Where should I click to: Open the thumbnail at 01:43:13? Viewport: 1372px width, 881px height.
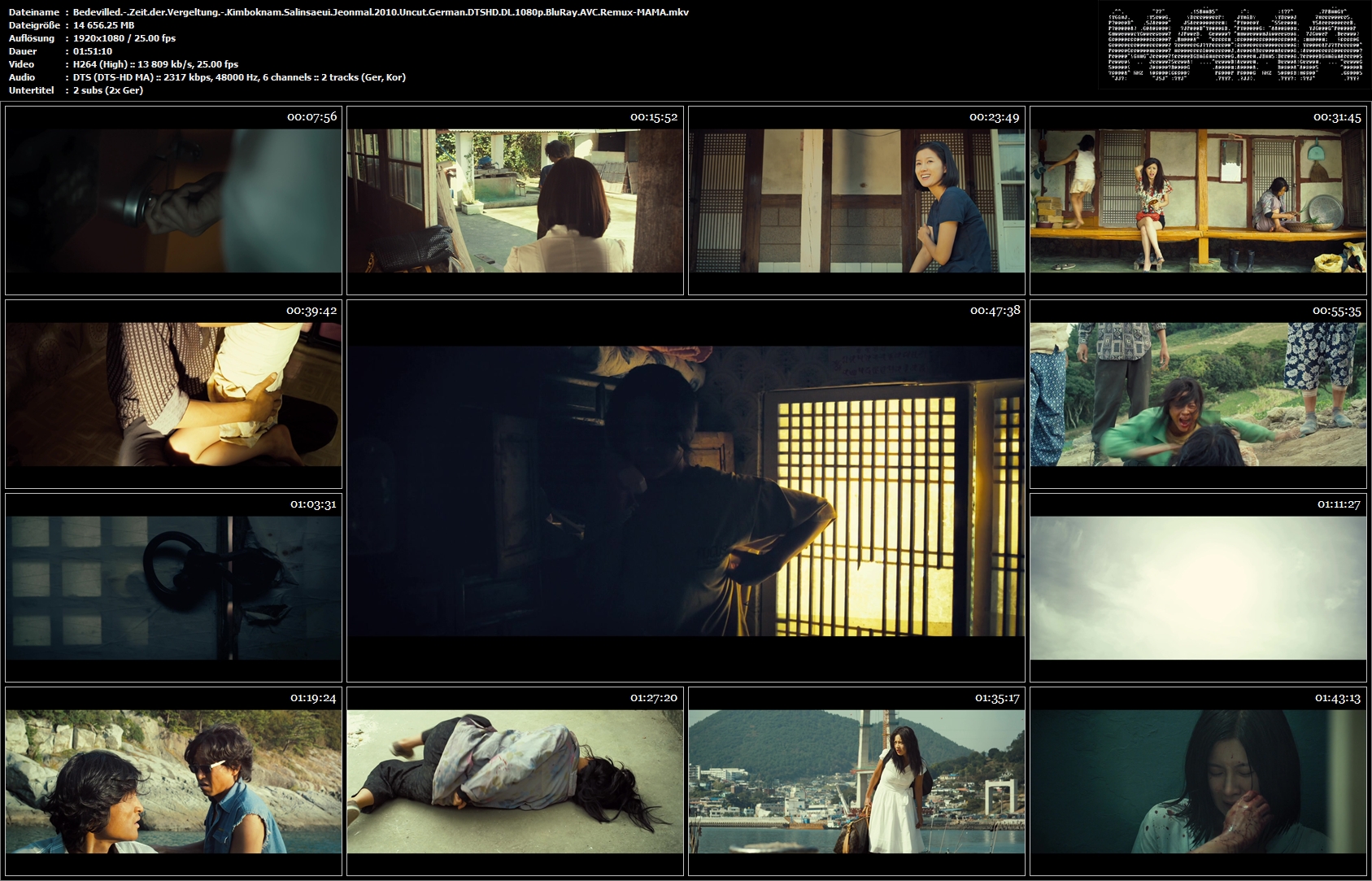1198,781
